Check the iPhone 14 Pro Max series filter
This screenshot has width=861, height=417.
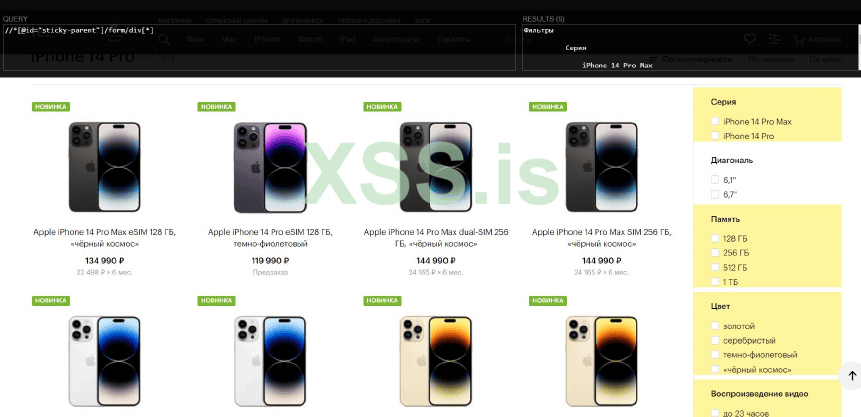click(715, 121)
